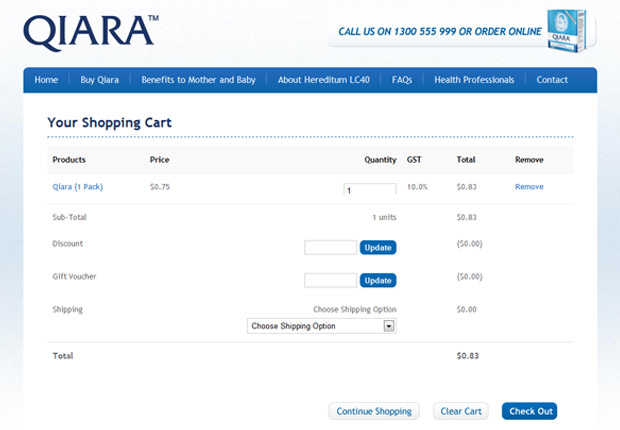Open About Hereditum LC40 page
The image size is (620, 430).
click(x=324, y=80)
